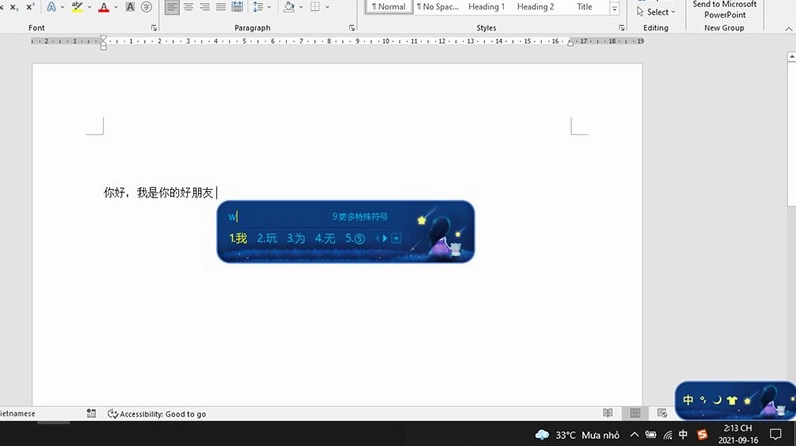Apply Normal style
This screenshot has width=796, height=446.
pos(389,7)
